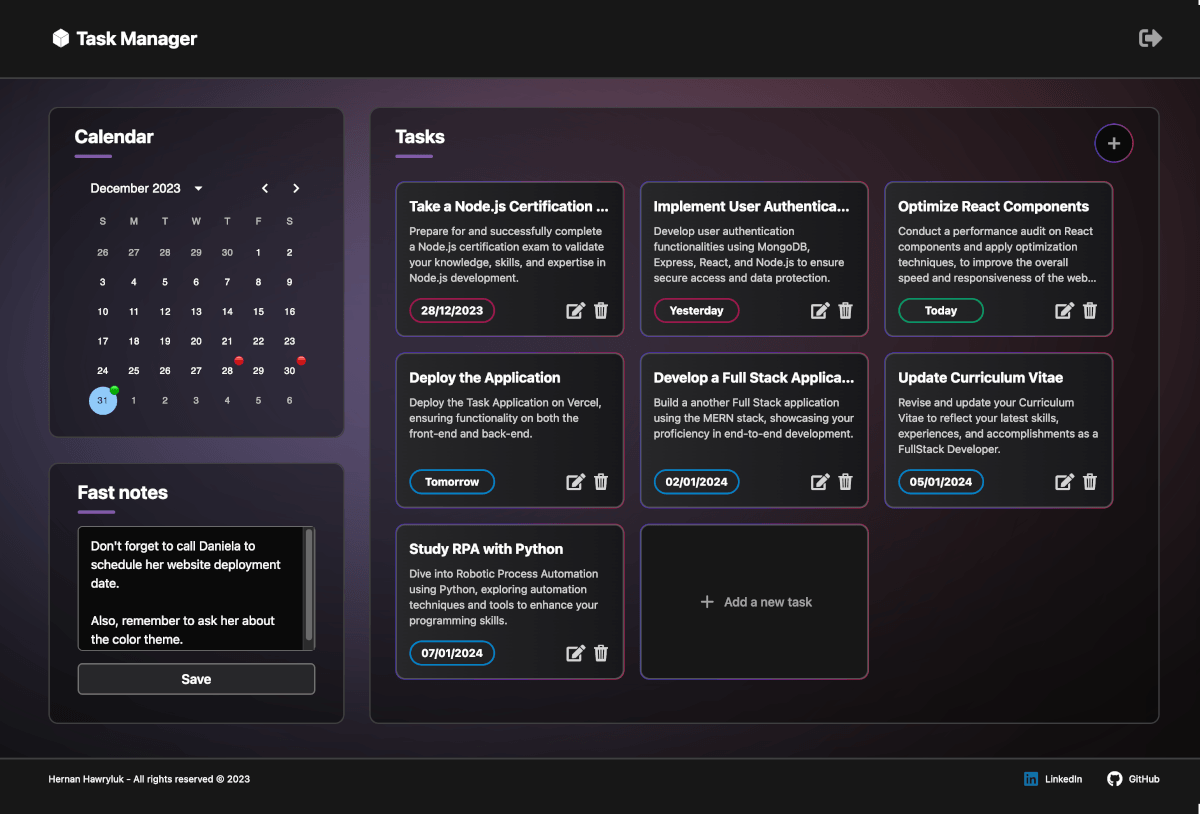
Task: Edit the Take a Node.js Certification task
Action: tap(575, 311)
